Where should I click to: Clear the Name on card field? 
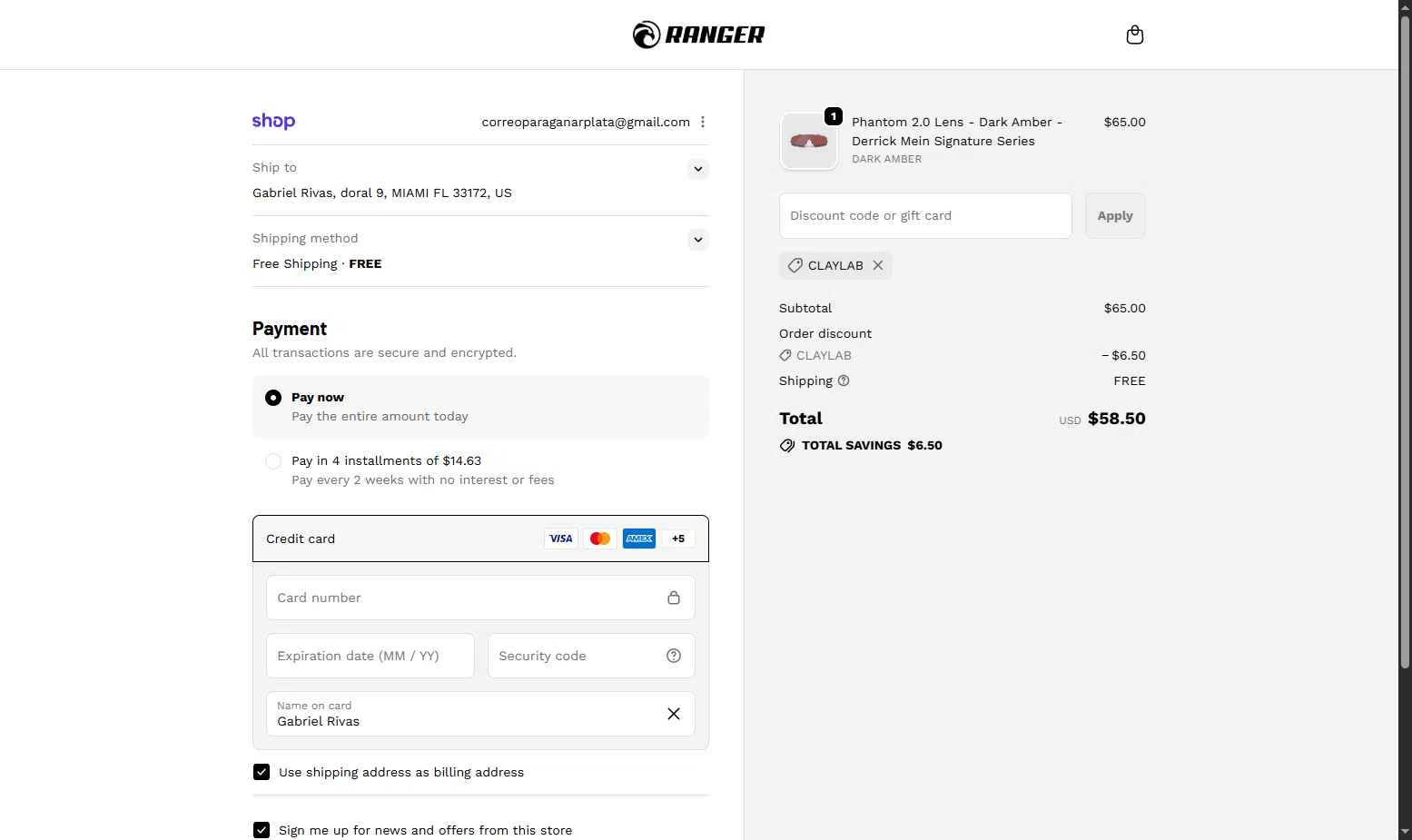click(674, 714)
